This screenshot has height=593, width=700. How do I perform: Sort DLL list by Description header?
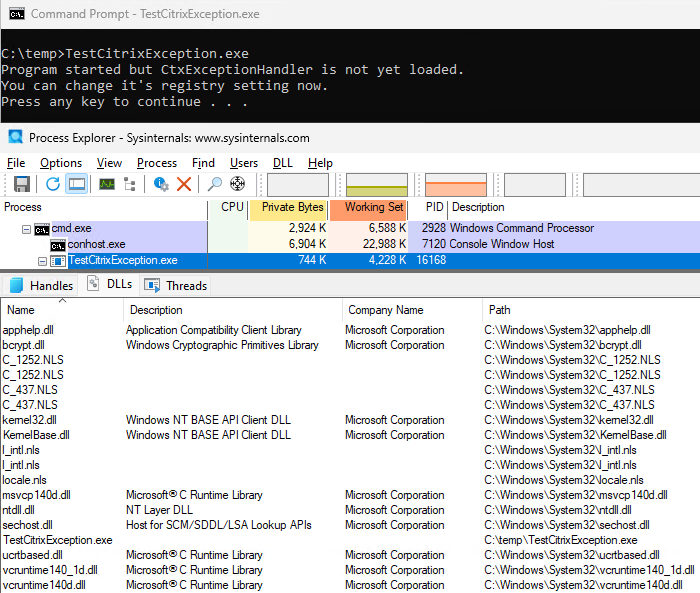click(233, 310)
